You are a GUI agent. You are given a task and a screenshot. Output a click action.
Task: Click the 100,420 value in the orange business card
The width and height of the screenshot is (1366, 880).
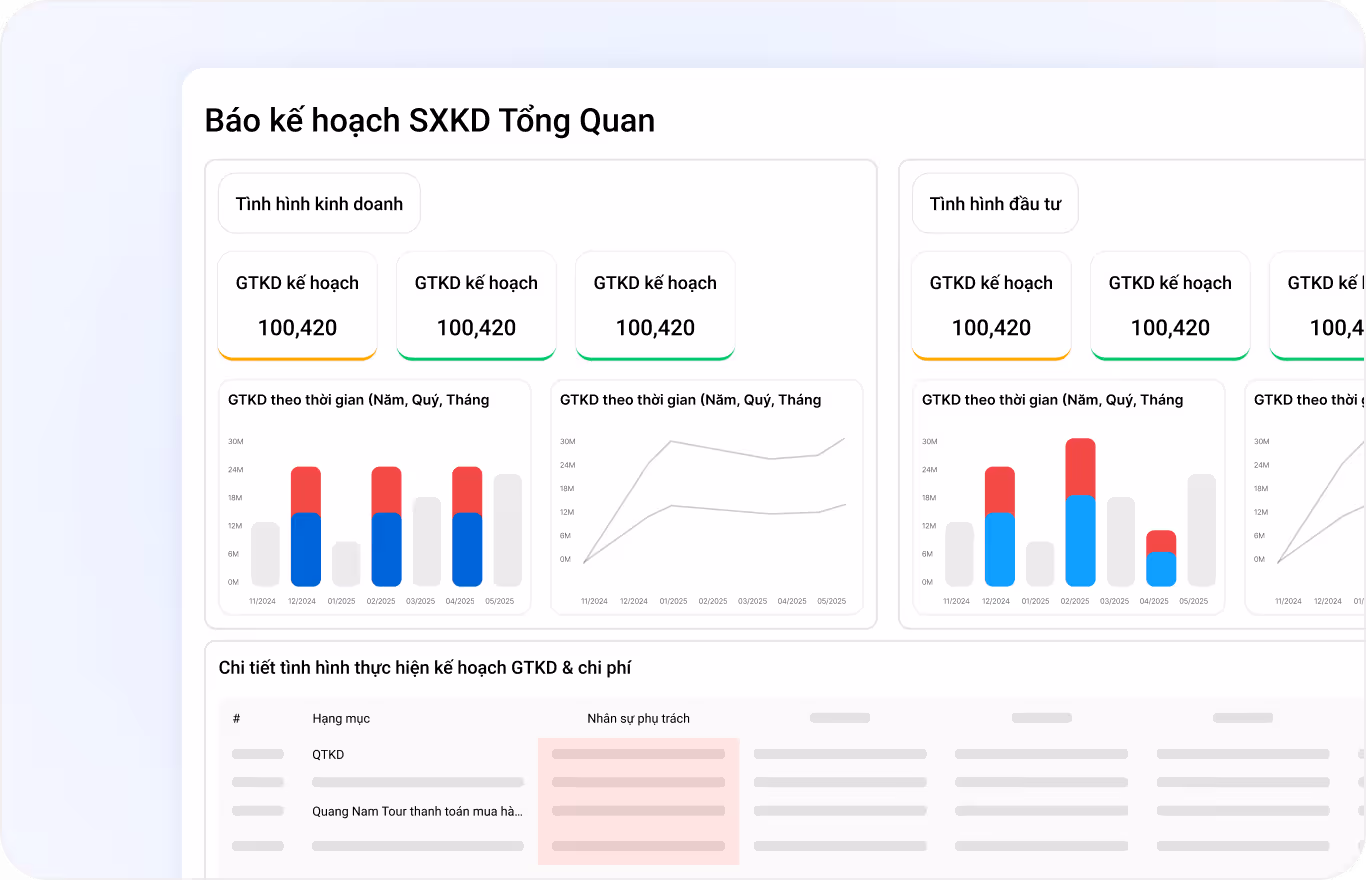[298, 328]
